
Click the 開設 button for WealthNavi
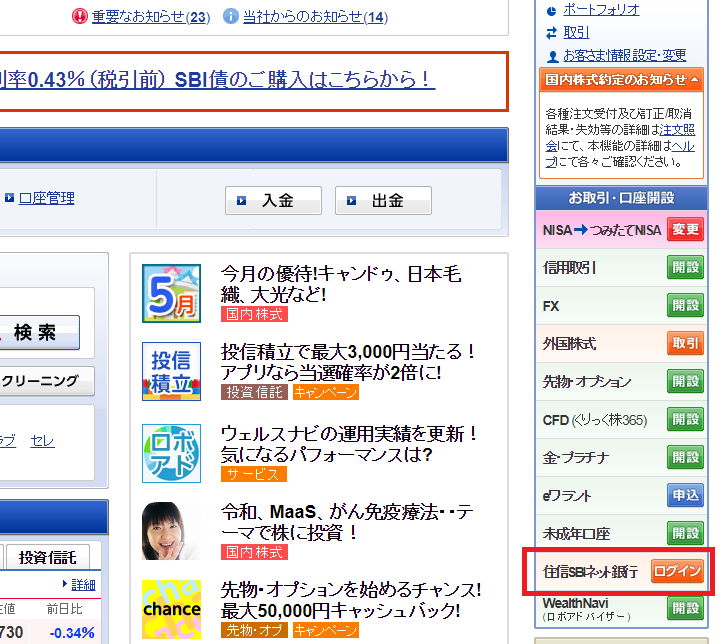[x=685, y=608]
